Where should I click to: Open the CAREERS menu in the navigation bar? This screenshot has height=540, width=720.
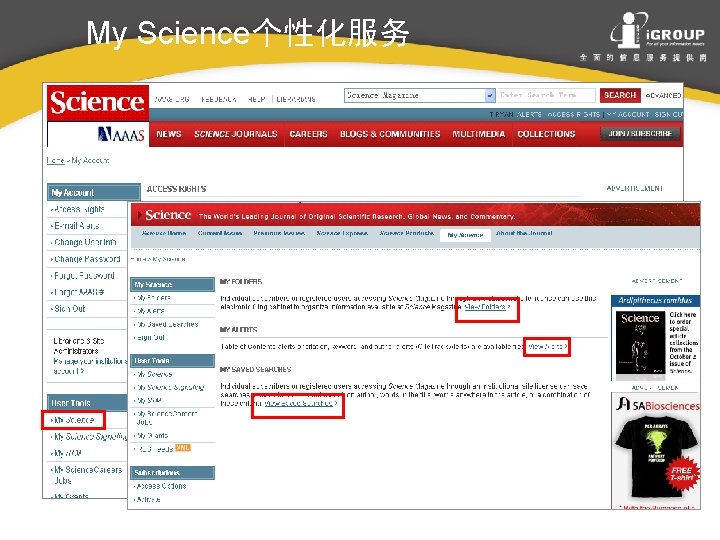(x=308, y=134)
